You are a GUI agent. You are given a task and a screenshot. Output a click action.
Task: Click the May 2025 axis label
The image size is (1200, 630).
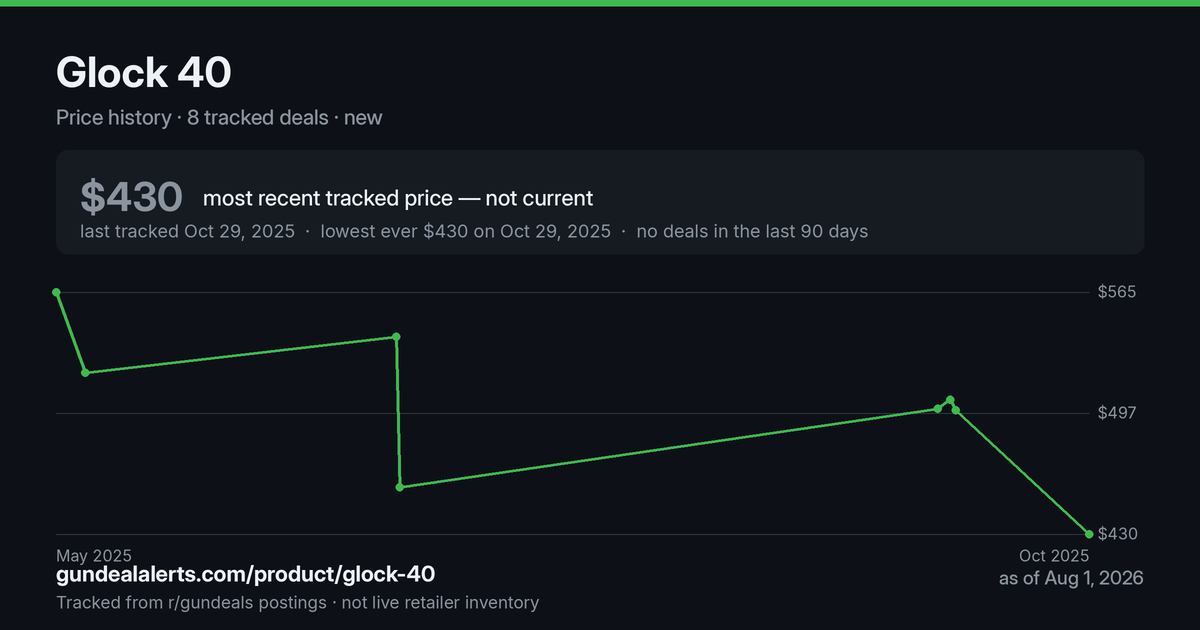tap(94, 555)
